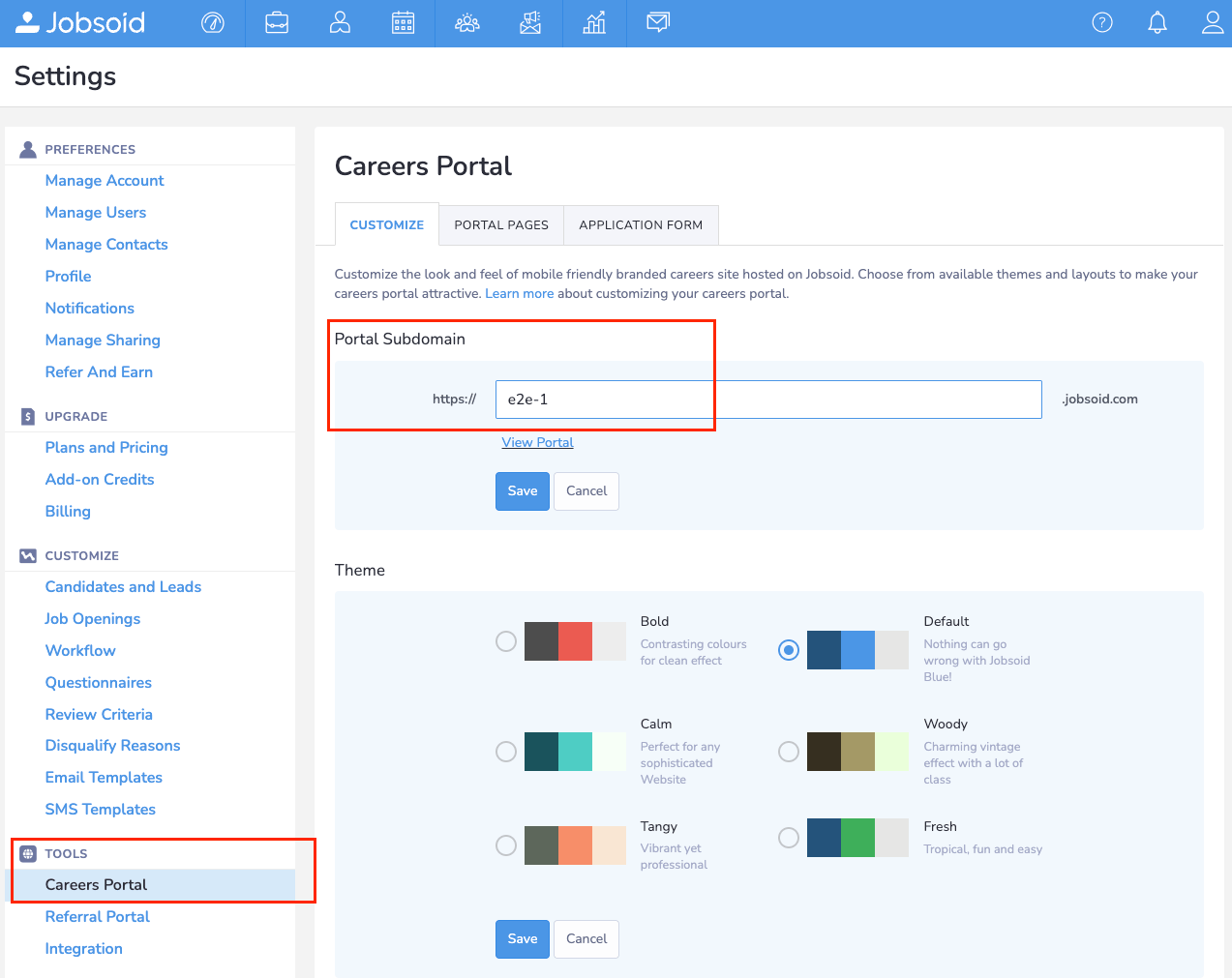Open the Candidates person icon
1232x978 pixels.
click(x=340, y=22)
